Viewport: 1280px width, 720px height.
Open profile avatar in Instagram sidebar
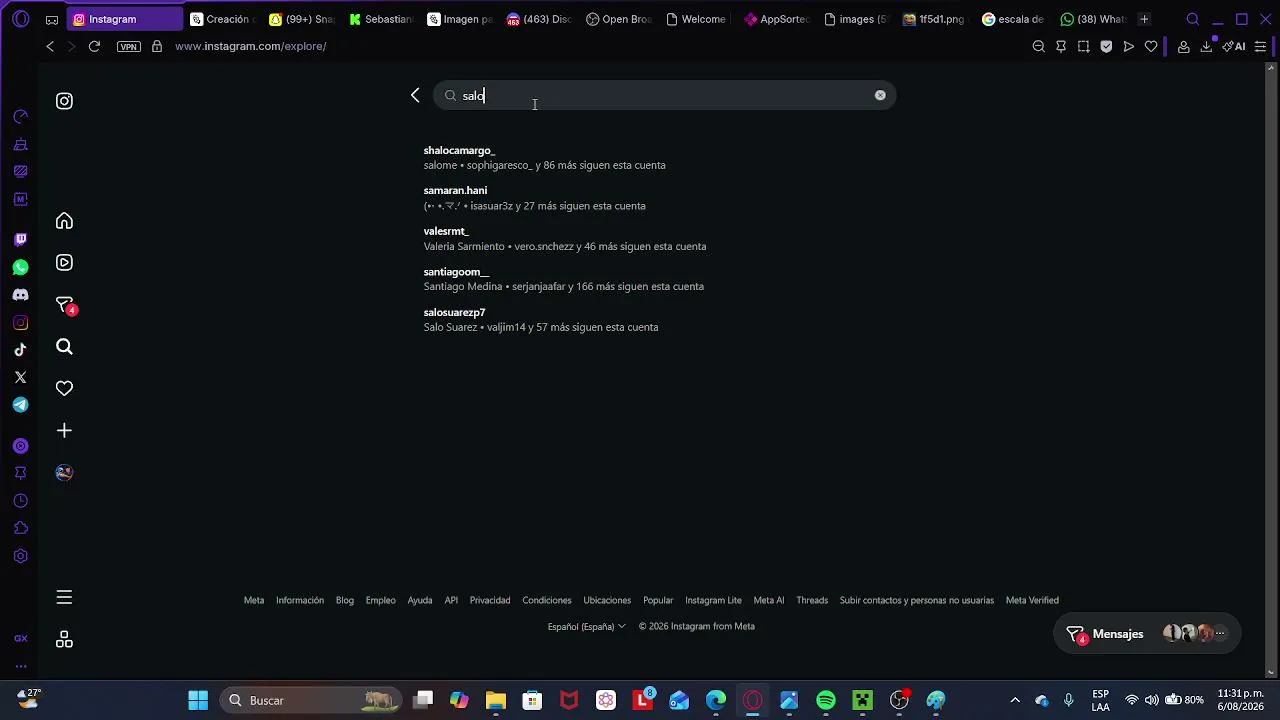click(64, 473)
